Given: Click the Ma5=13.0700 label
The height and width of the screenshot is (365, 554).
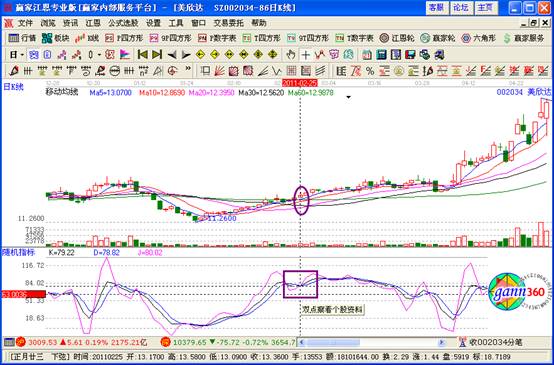Looking at the screenshot, I should point(111,93).
